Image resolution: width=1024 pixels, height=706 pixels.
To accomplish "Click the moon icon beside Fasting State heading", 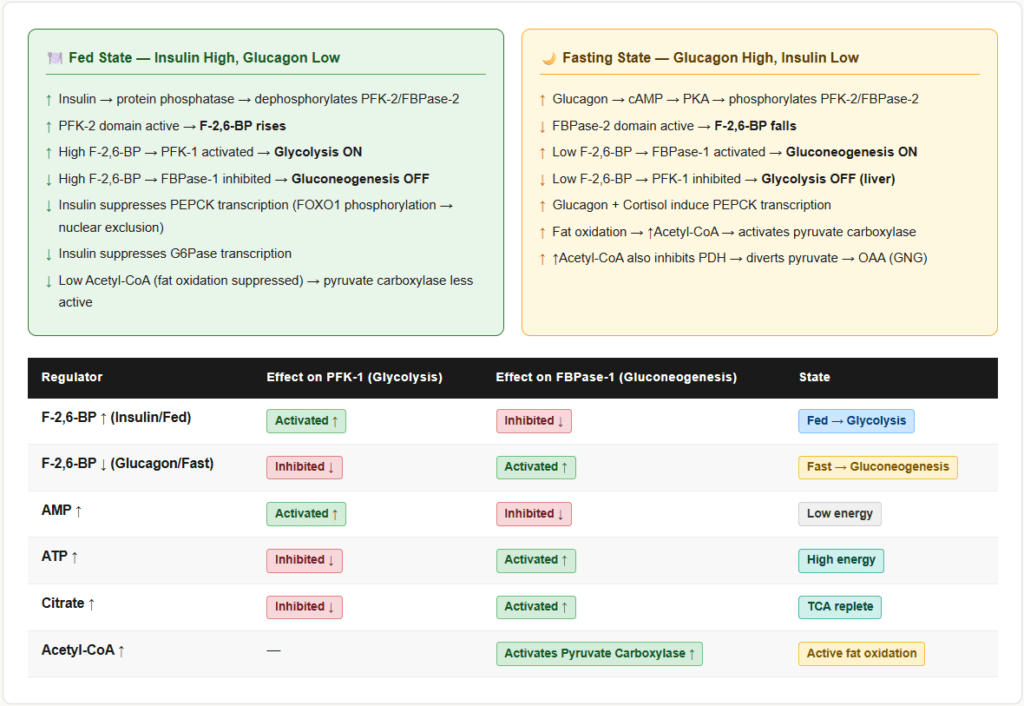I will pos(548,58).
